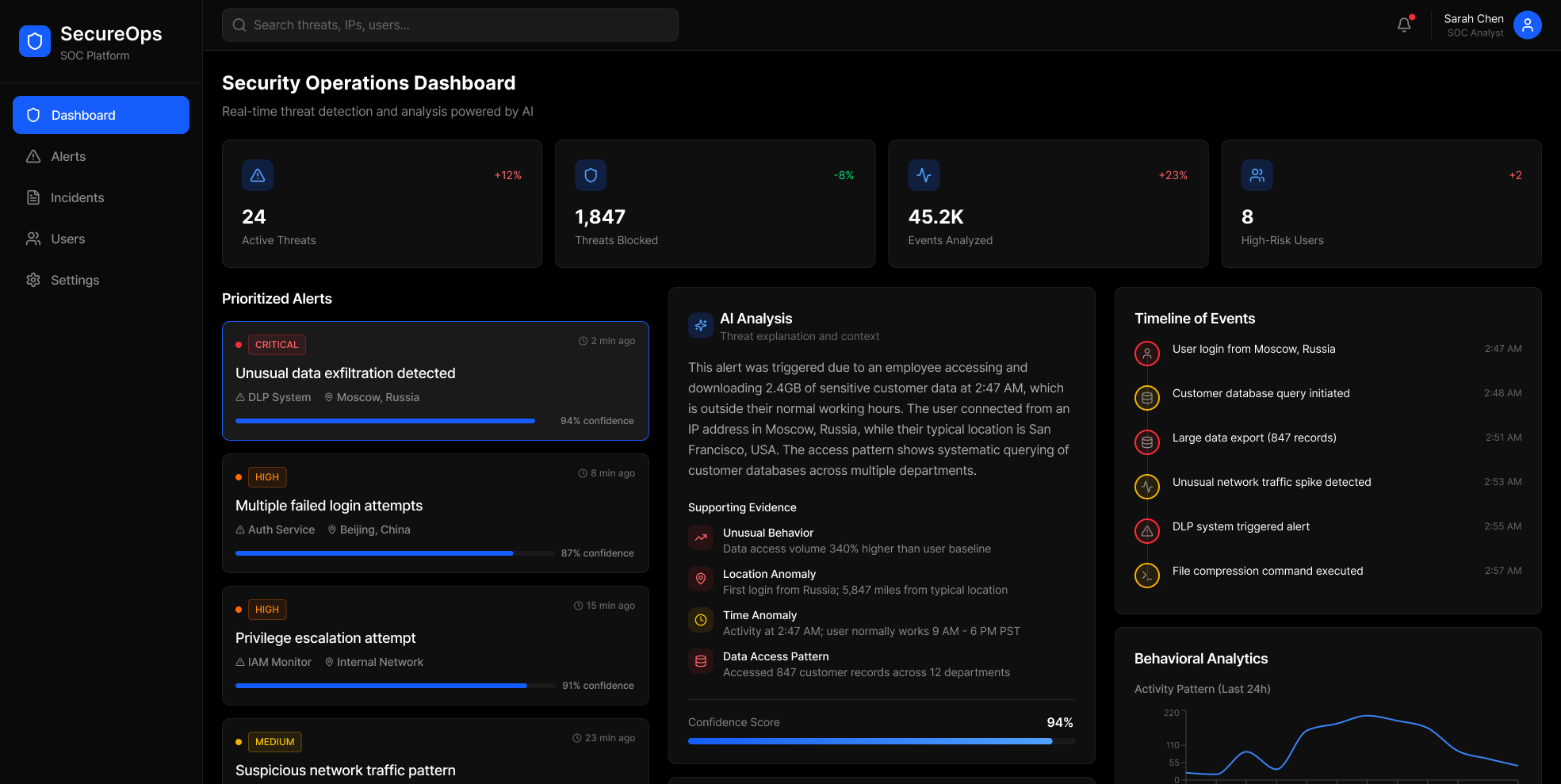Screen dimensions: 1561x784
Task: Click 'File compression command executed' event
Action: point(1268,571)
